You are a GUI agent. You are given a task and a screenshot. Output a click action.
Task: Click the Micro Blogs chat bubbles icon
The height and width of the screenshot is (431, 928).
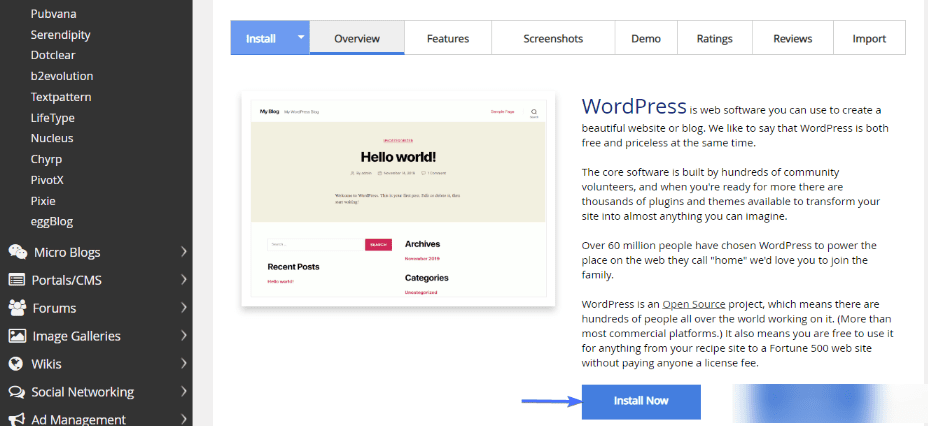pos(17,252)
